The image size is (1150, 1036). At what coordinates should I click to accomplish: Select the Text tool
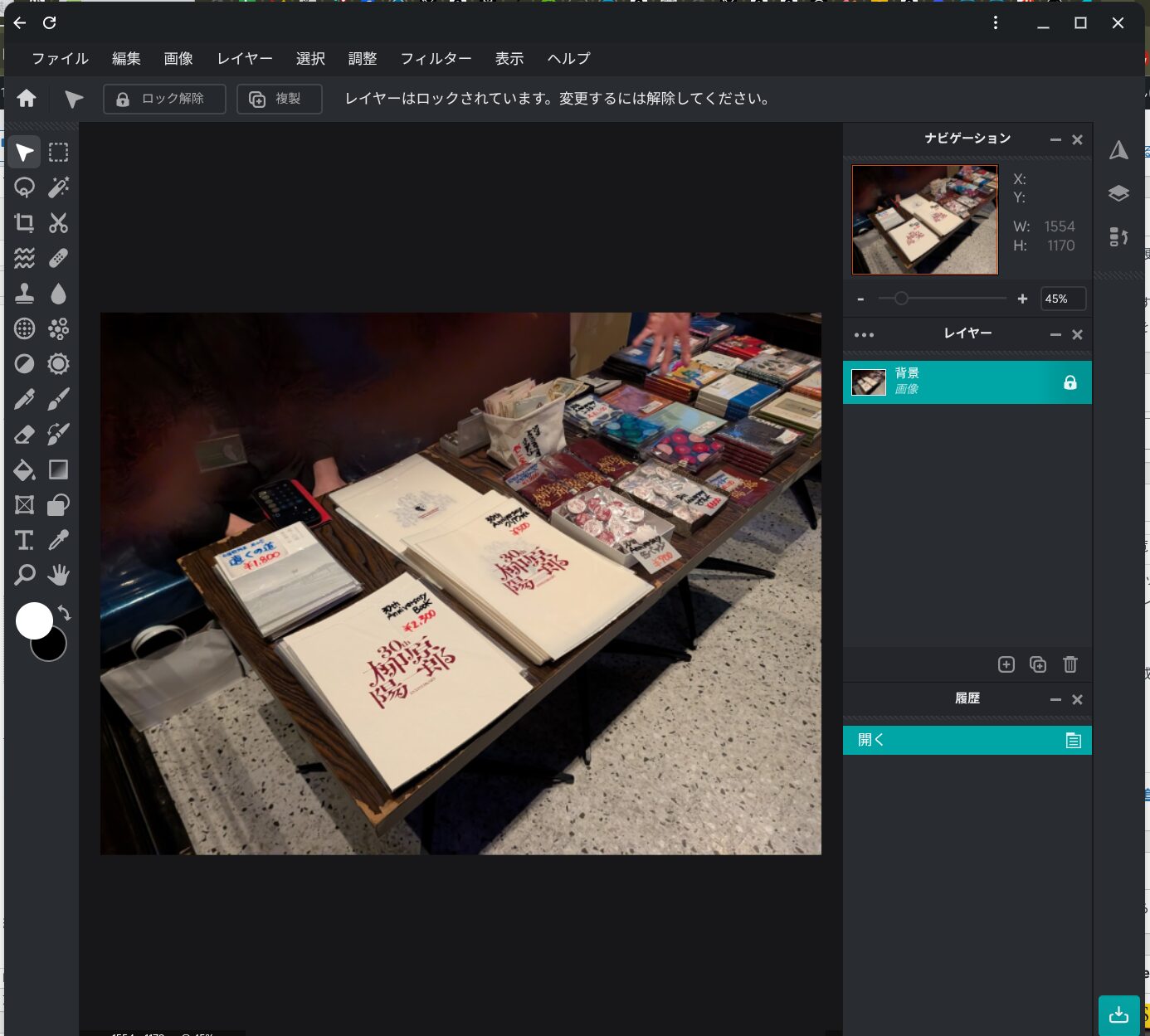(x=24, y=541)
